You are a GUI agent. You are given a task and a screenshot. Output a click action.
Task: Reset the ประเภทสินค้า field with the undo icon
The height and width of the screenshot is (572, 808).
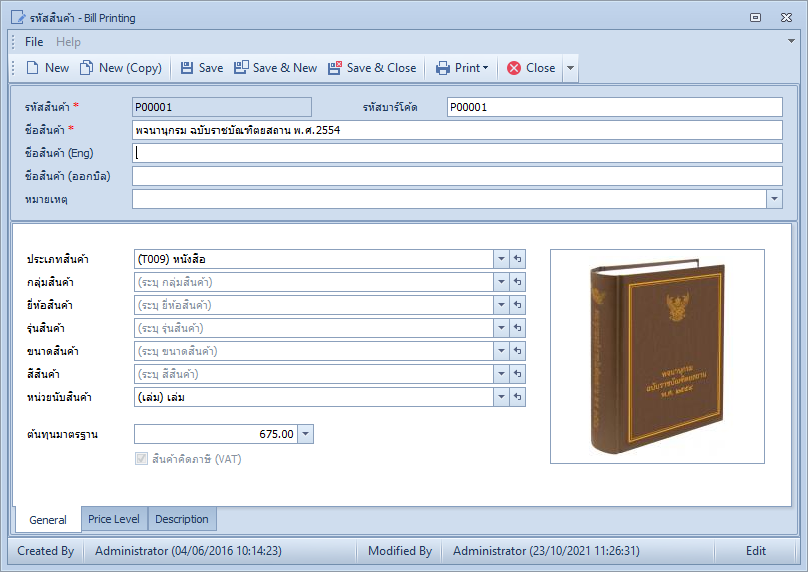(517, 259)
